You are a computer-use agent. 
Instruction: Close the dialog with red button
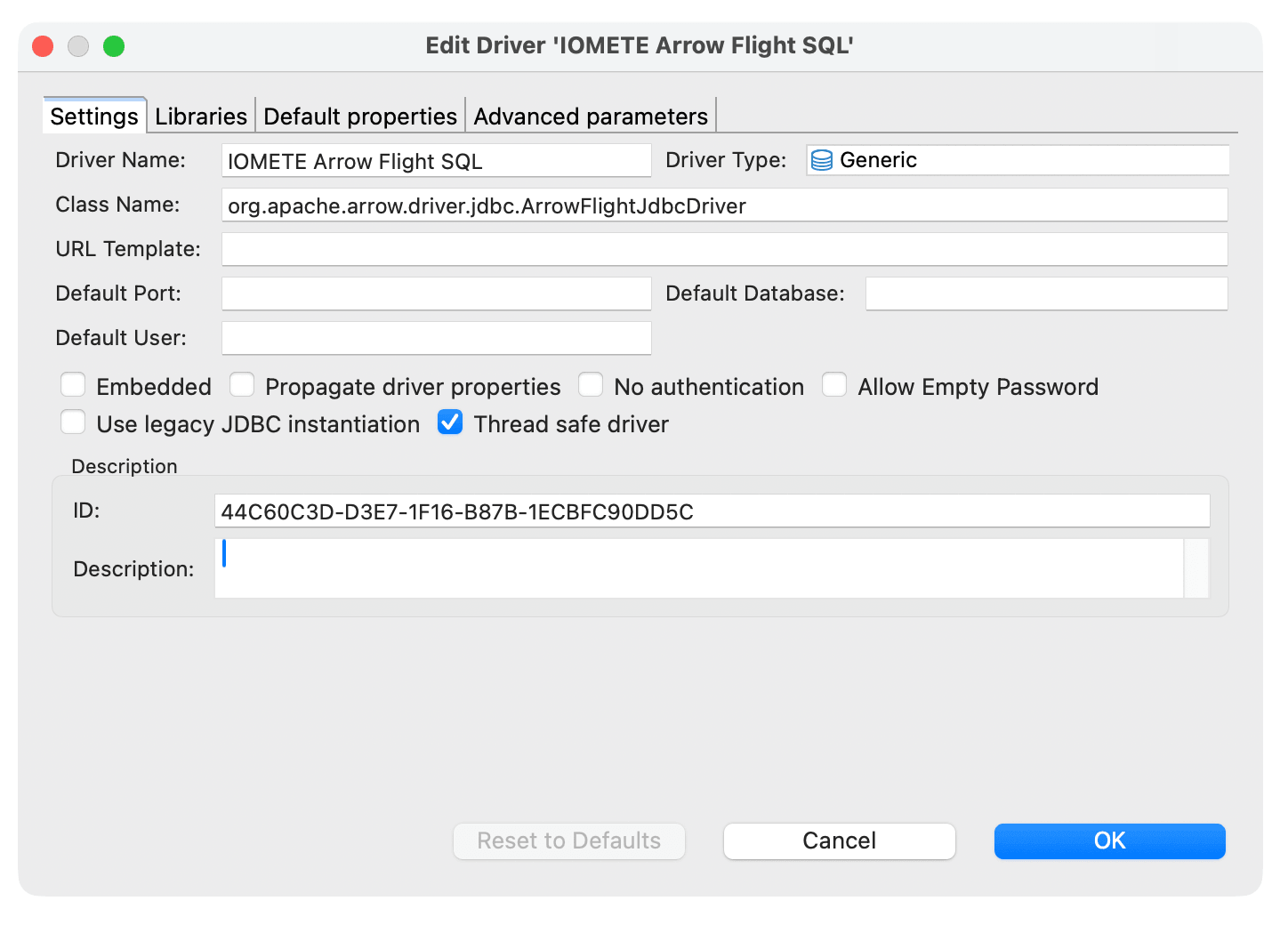click(43, 45)
